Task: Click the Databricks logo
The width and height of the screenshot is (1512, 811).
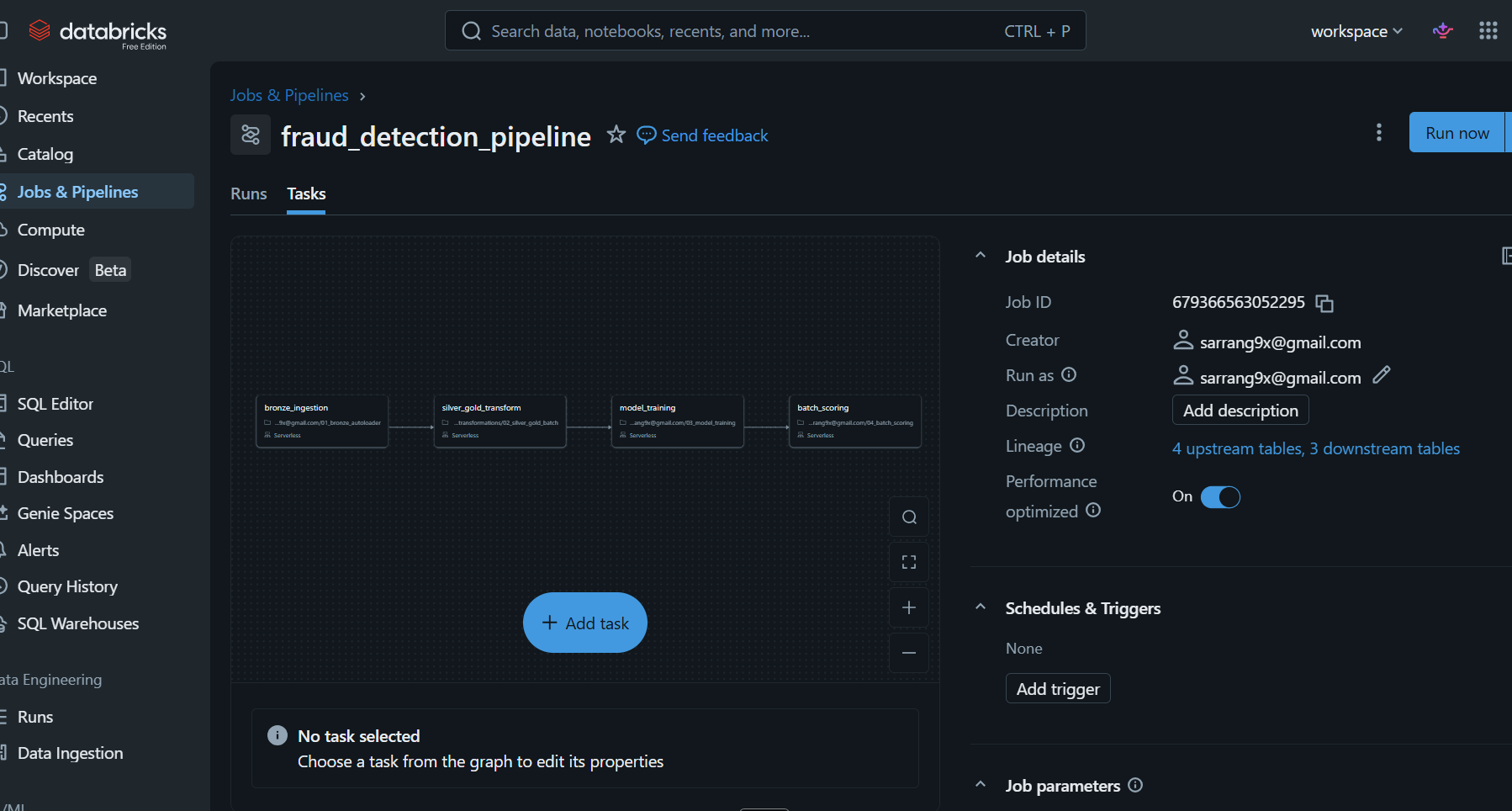Action: tap(98, 33)
